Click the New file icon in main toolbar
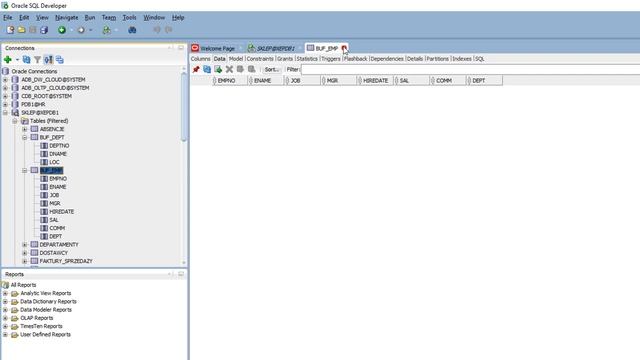640x360 pixels. [x=10, y=30]
